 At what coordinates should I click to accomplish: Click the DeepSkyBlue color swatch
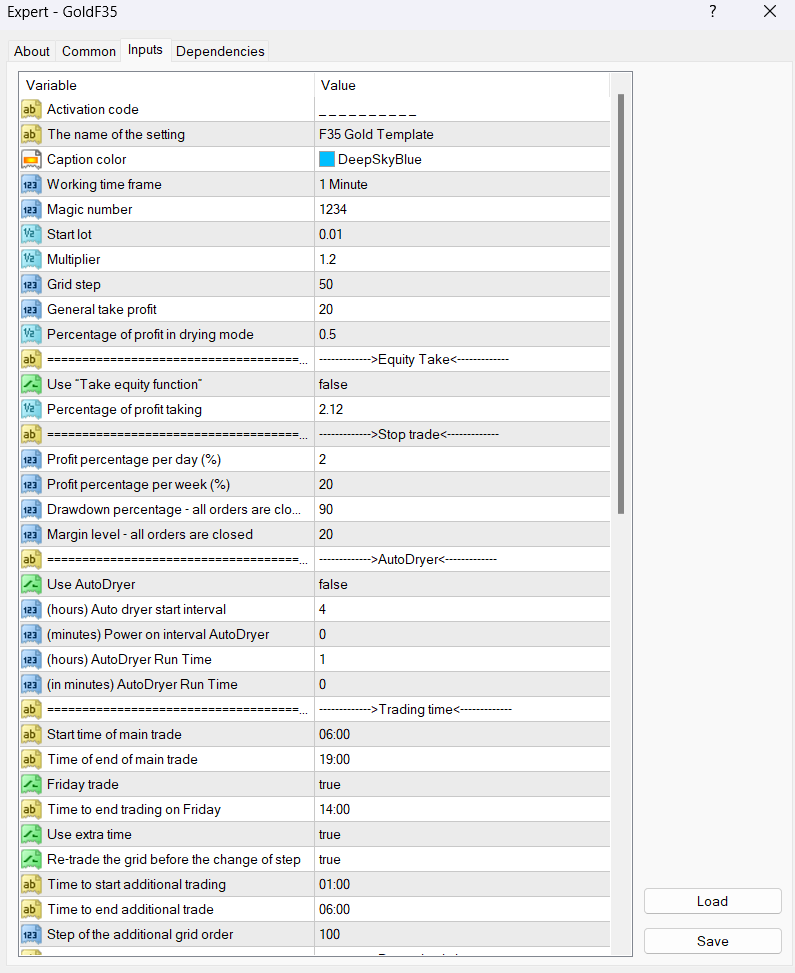[327, 160]
